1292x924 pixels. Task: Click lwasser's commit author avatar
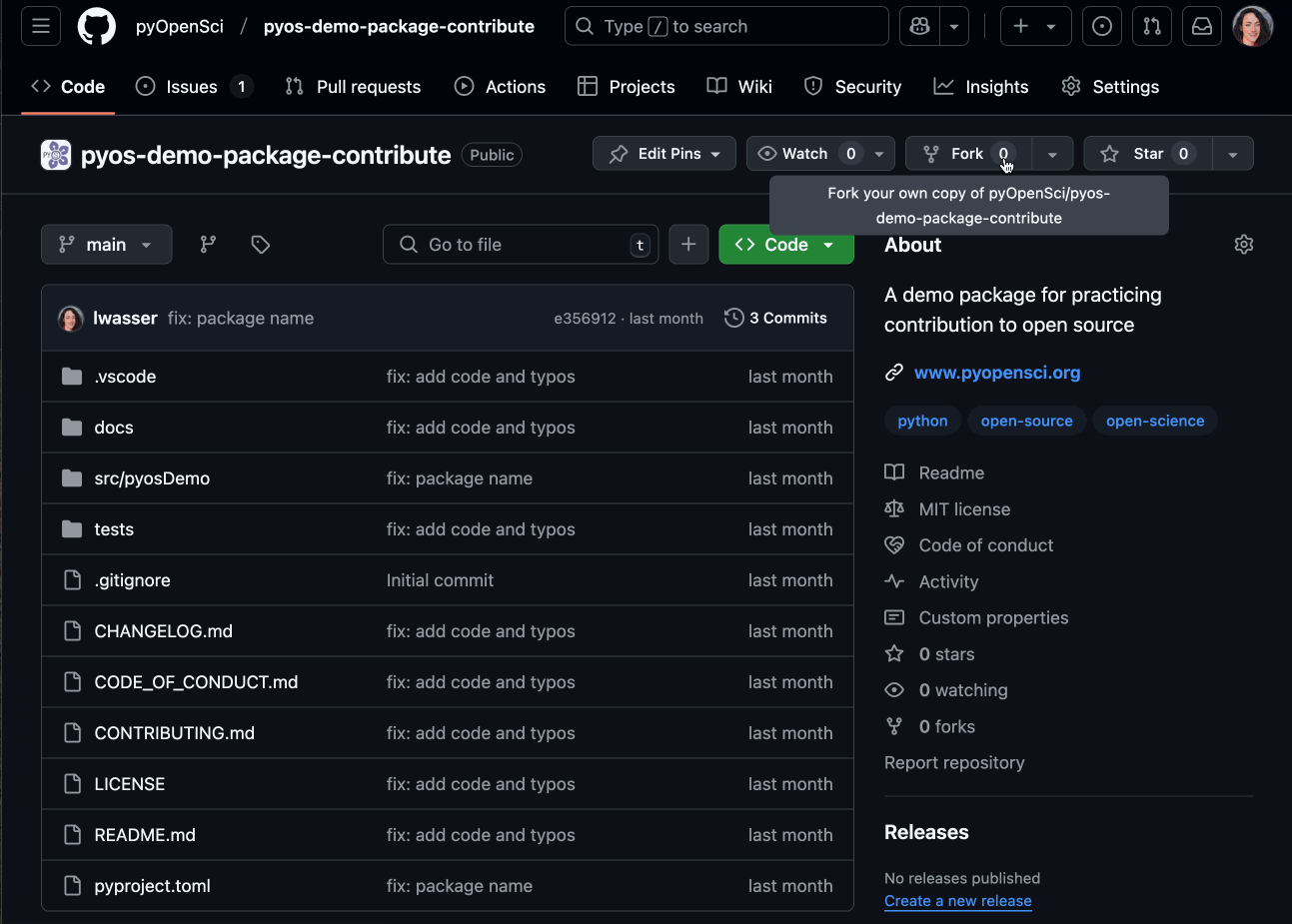pyautogui.click(x=71, y=318)
